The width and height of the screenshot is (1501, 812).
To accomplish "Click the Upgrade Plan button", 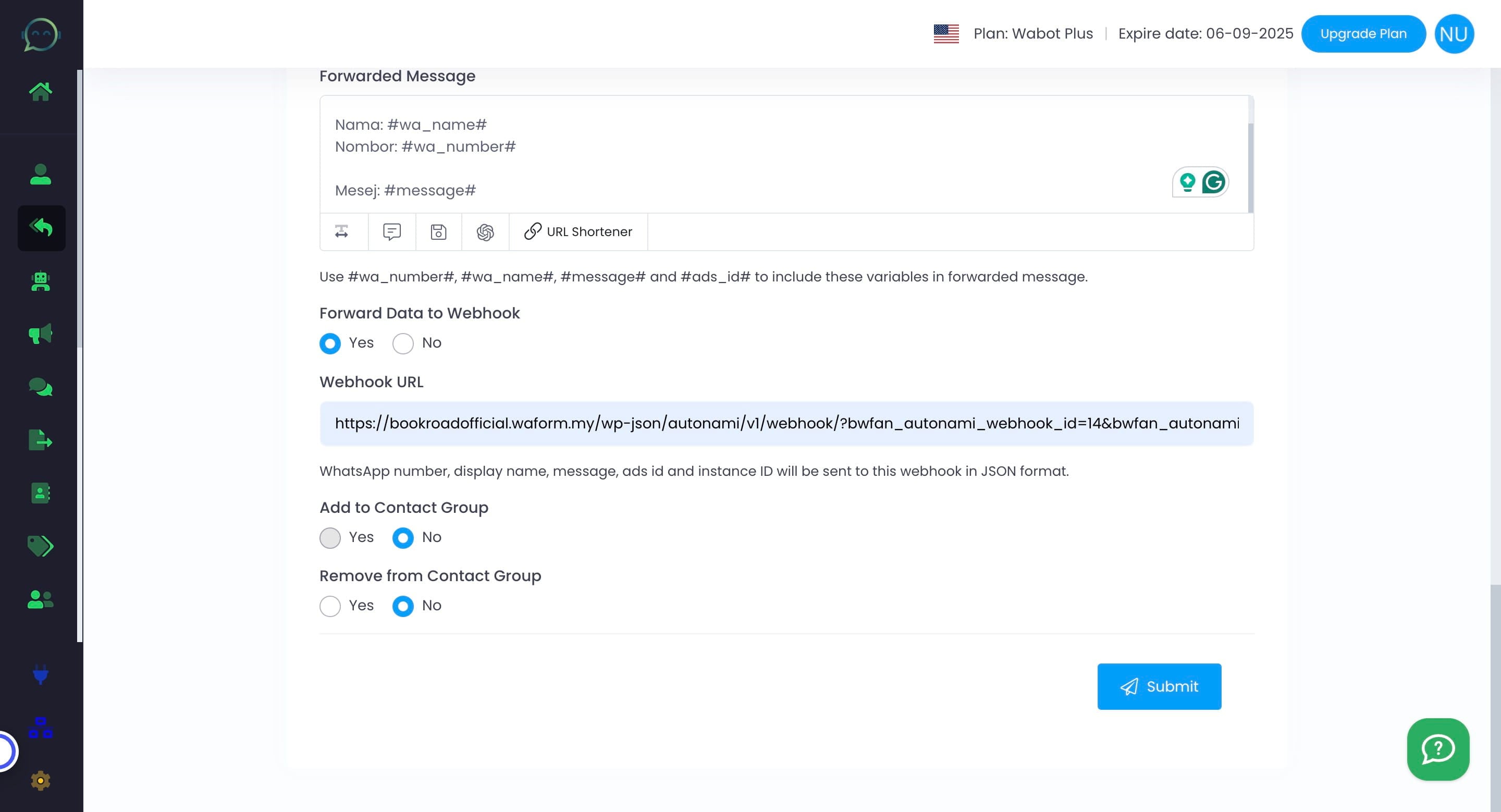I will click(x=1363, y=34).
